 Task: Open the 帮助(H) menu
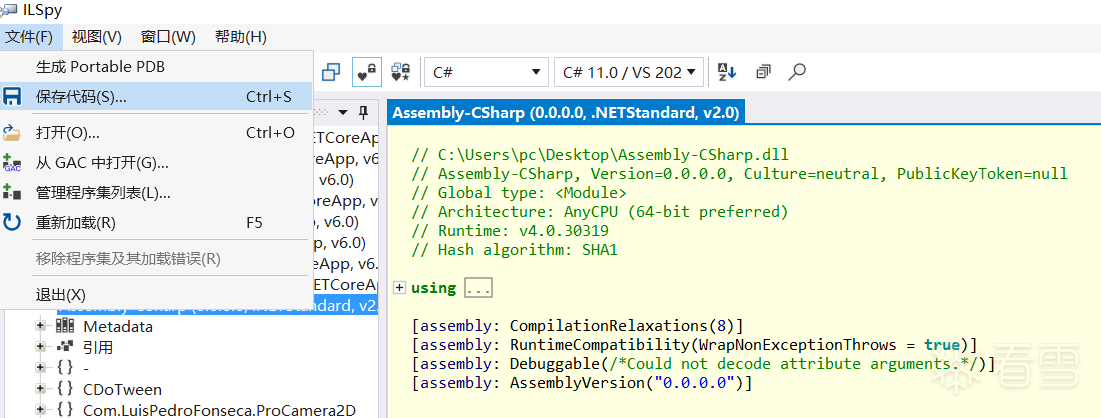point(241,37)
